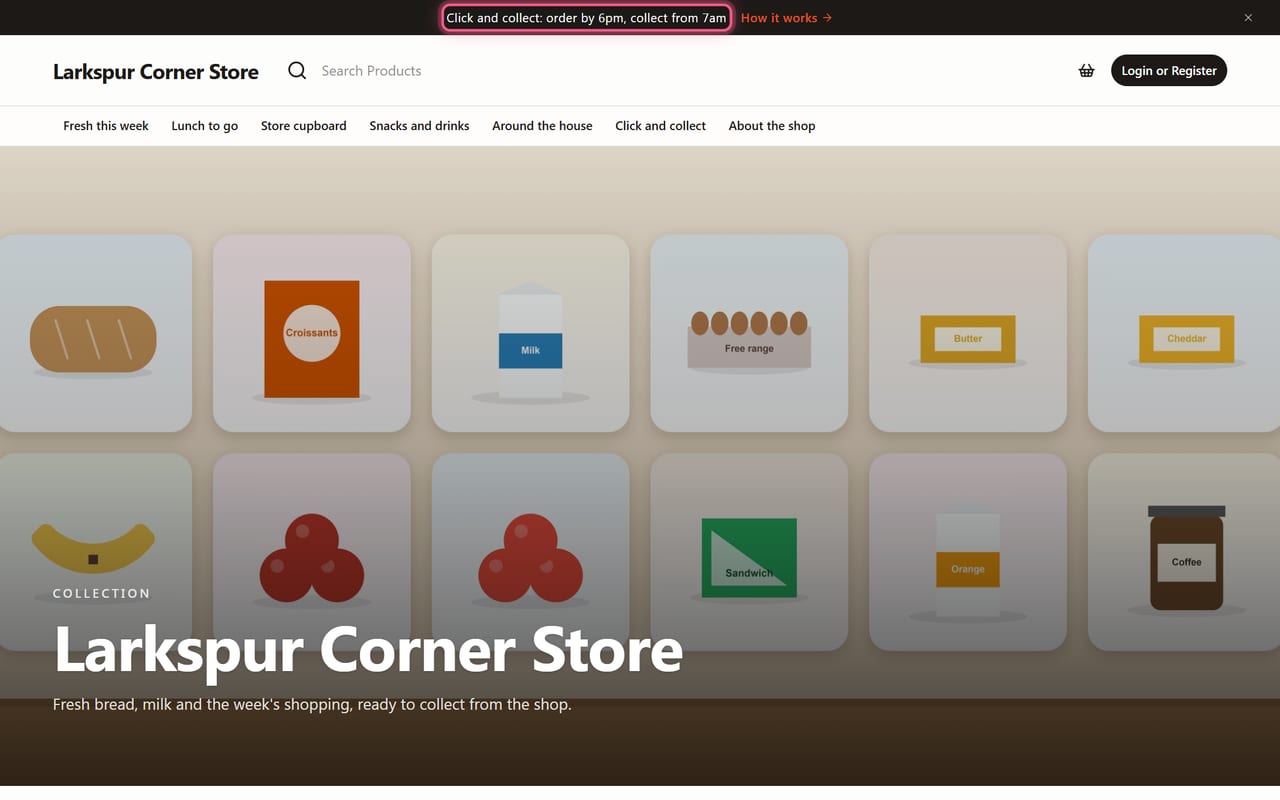Open the shopping basket icon
Image resolution: width=1280 pixels, height=800 pixels.
[1086, 71]
